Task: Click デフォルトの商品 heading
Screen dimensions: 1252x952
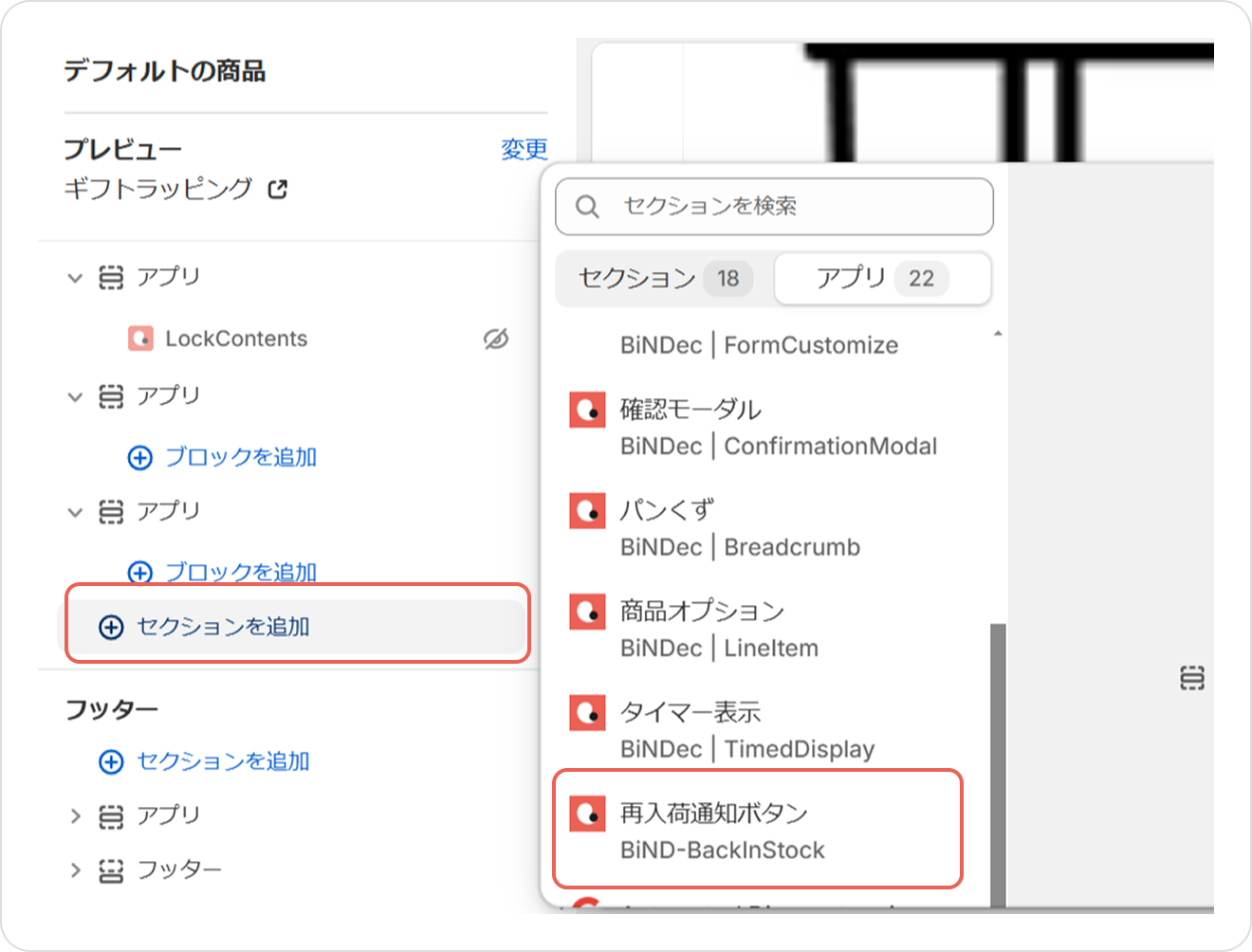Action: [165, 71]
